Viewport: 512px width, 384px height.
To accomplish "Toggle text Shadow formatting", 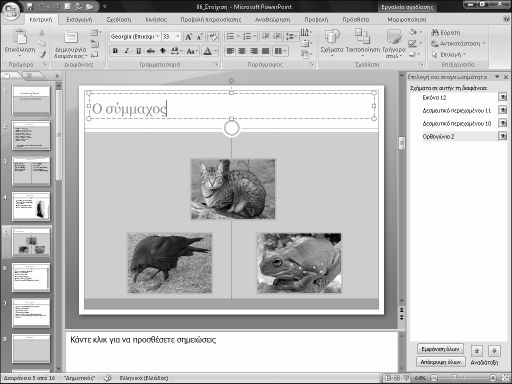I will (163, 51).
